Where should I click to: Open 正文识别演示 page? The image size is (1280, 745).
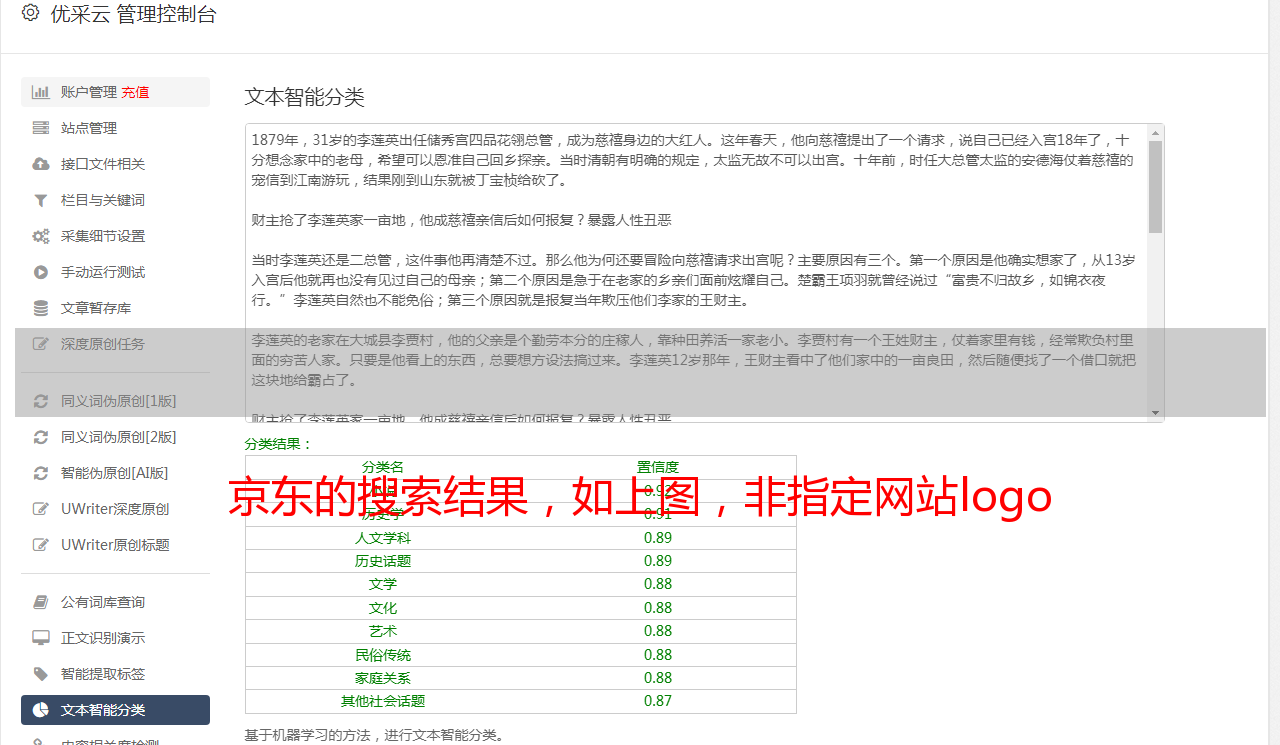pos(115,638)
